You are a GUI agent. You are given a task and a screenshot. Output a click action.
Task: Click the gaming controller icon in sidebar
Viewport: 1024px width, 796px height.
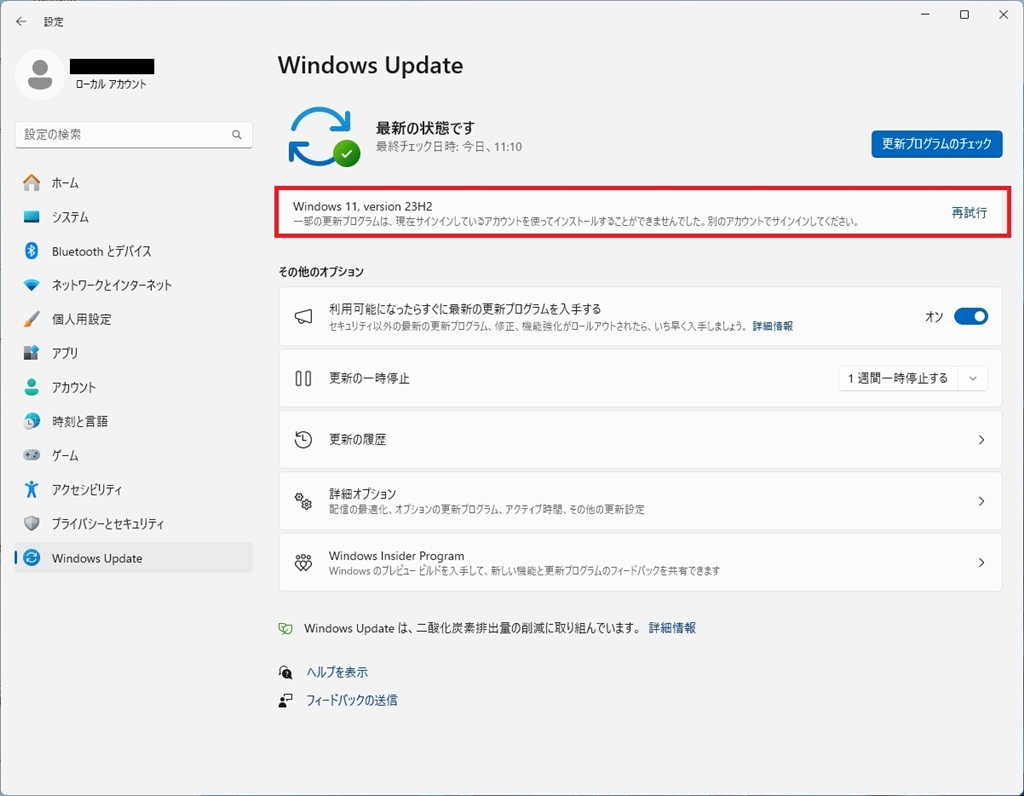click(x=31, y=455)
